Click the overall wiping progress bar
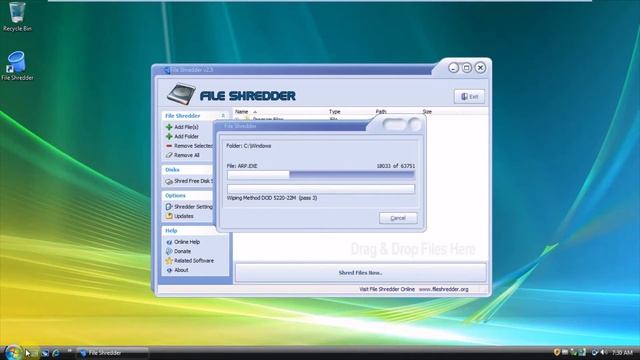This screenshot has height=360, width=640. [321, 189]
